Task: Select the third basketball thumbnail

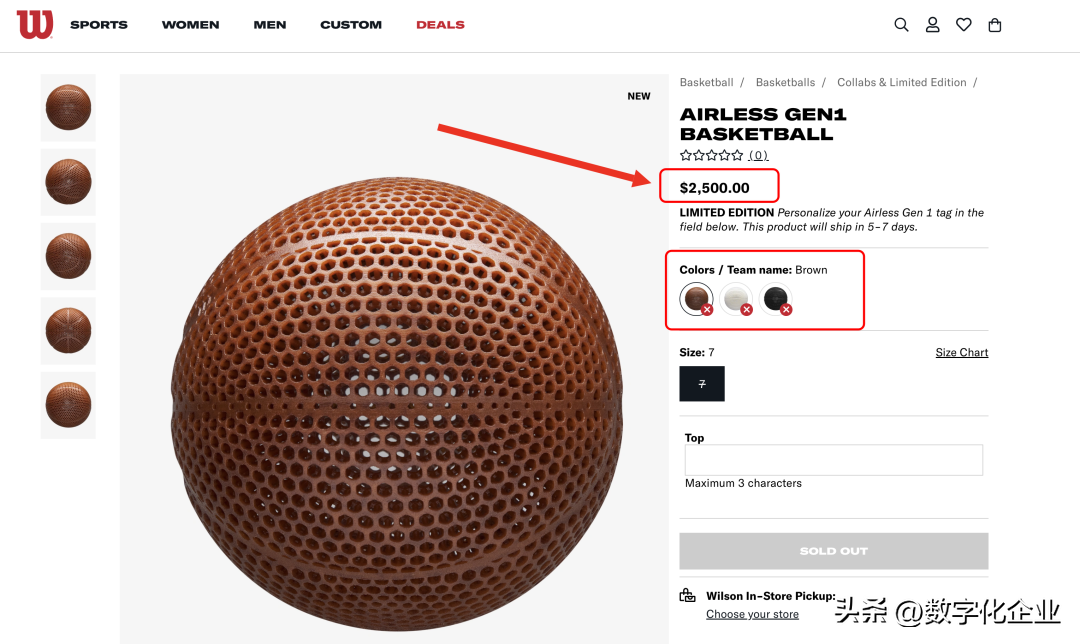Action: pos(68,256)
